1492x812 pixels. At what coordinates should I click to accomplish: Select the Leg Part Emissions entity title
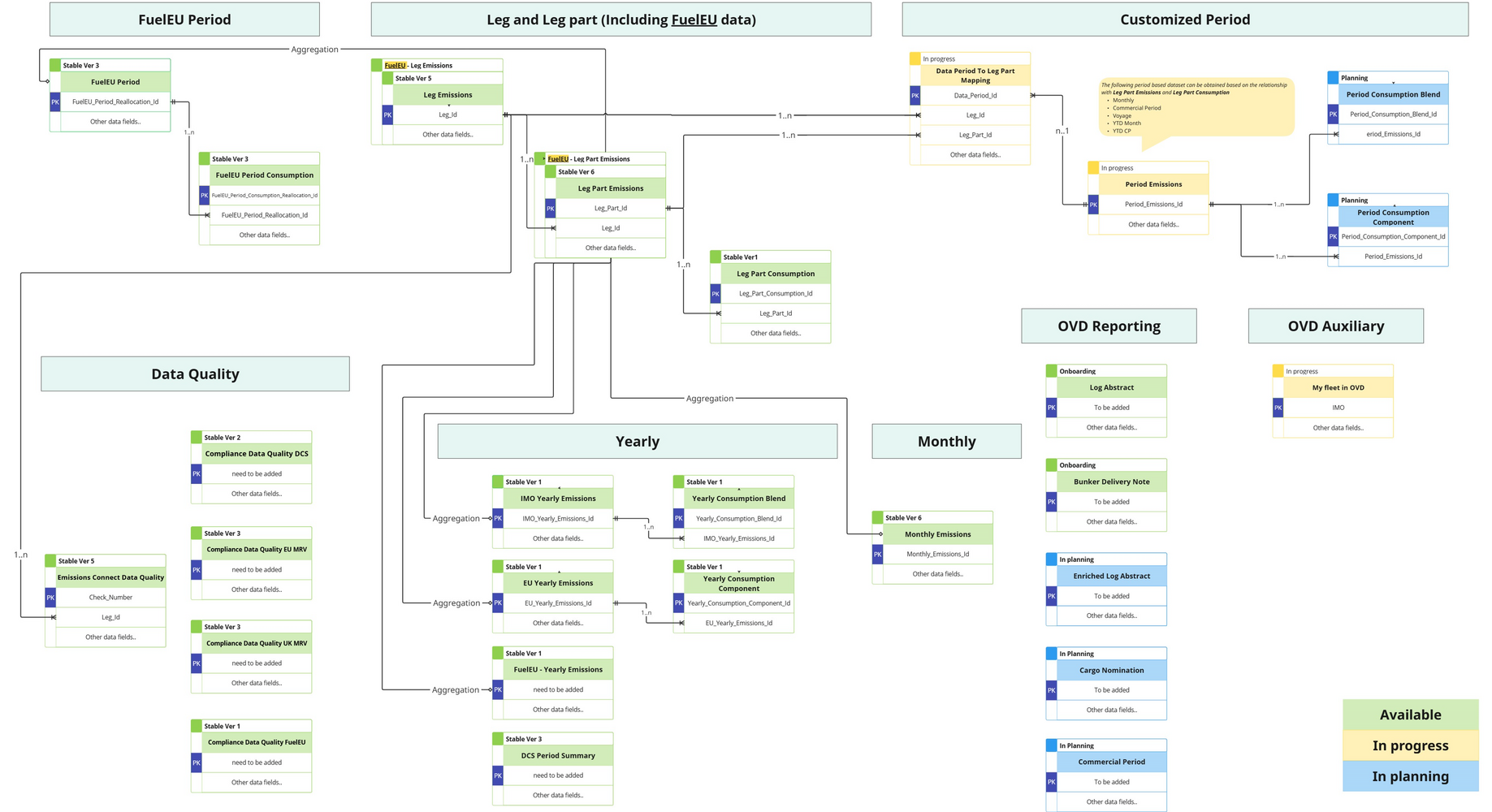[611, 188]
